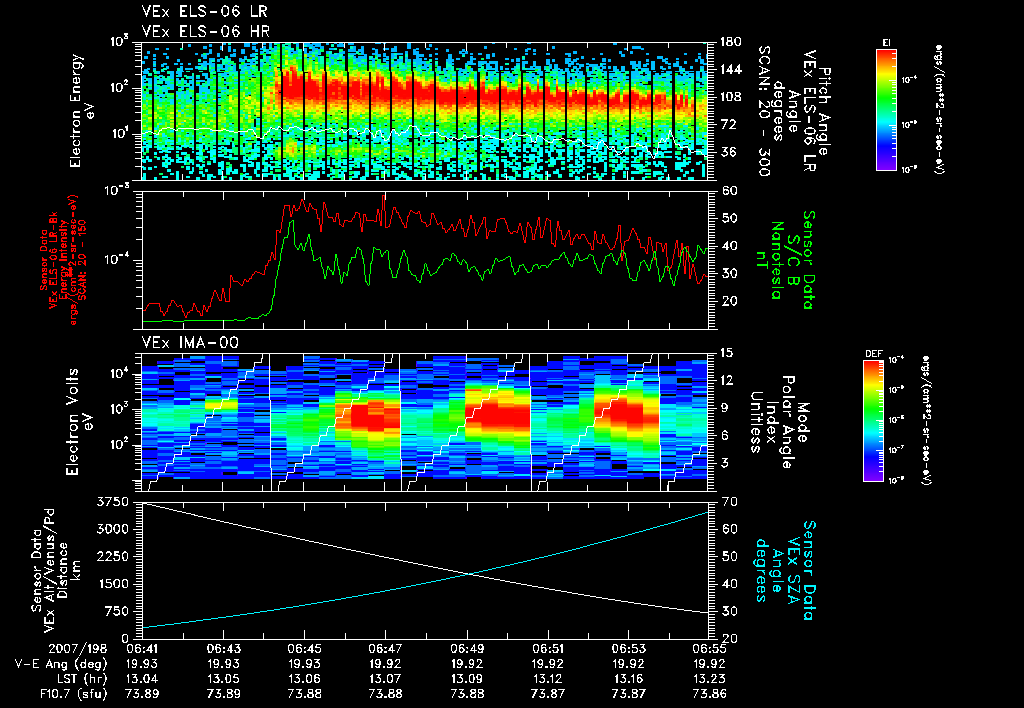Click the "VEx ELS-06 HR" title text
1024x708 pixels.
coord(205,31)
